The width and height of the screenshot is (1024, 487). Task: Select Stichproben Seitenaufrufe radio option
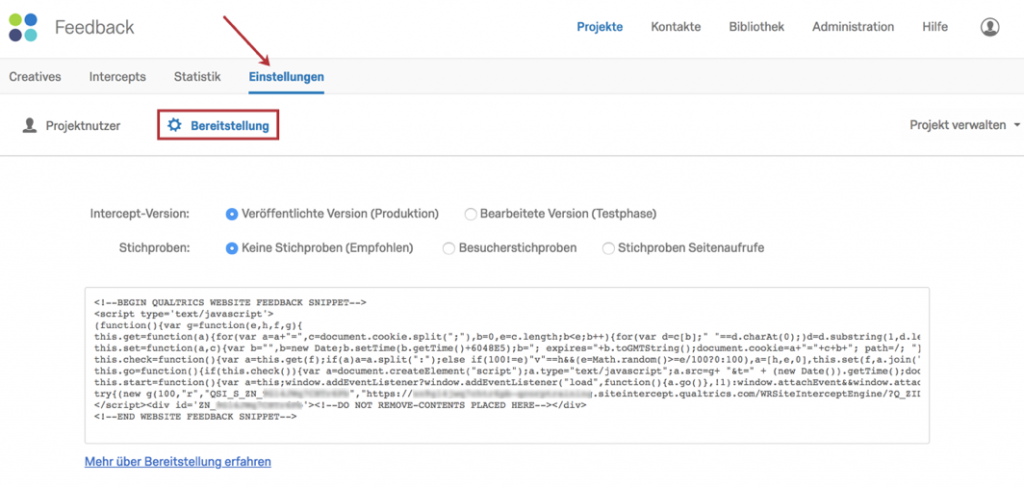[608, 248]
